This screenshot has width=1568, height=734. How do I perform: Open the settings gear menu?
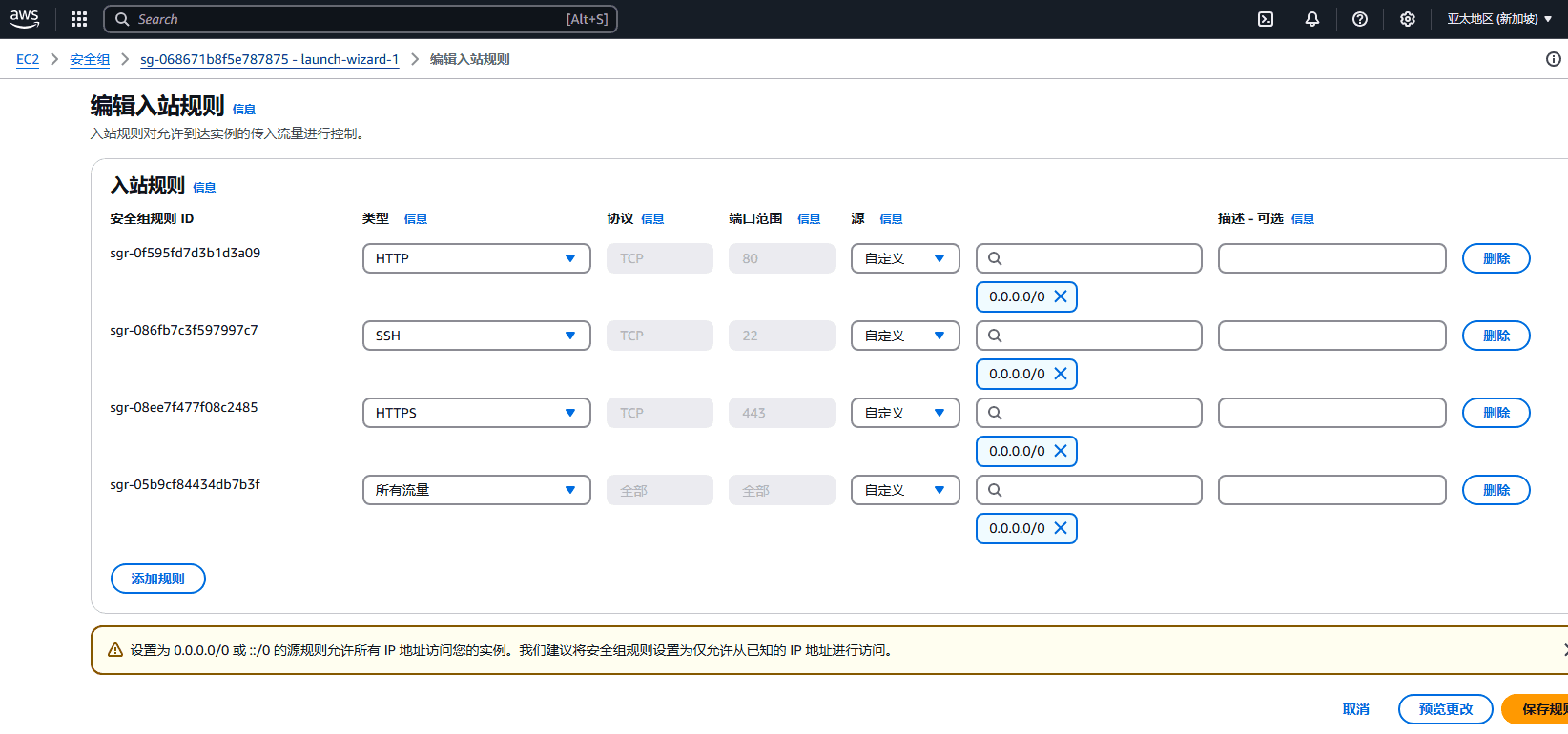click(1408, 19)
